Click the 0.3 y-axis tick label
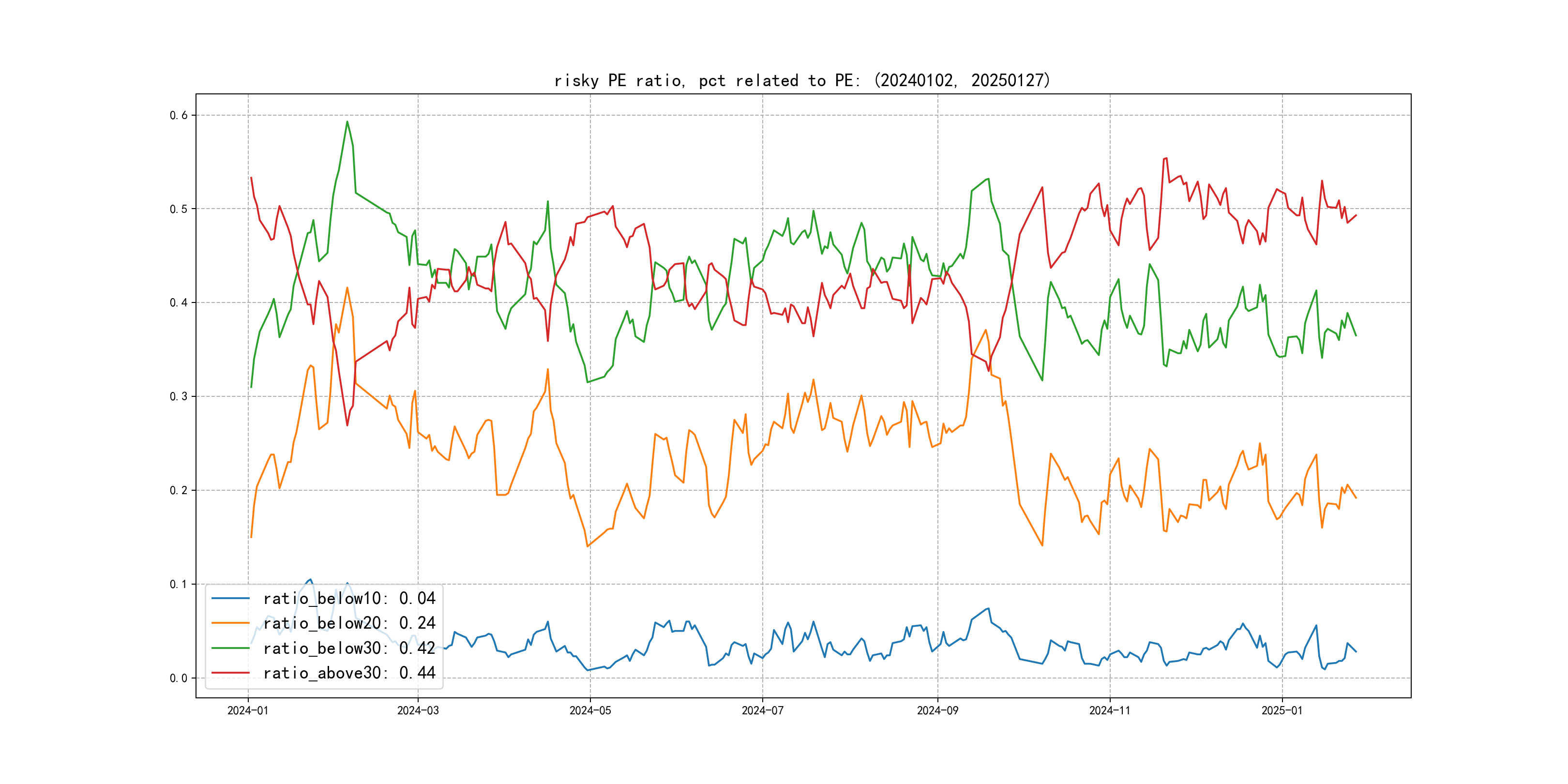Image resolution: width=1568 pixels, height=784 pixels. 179,396
